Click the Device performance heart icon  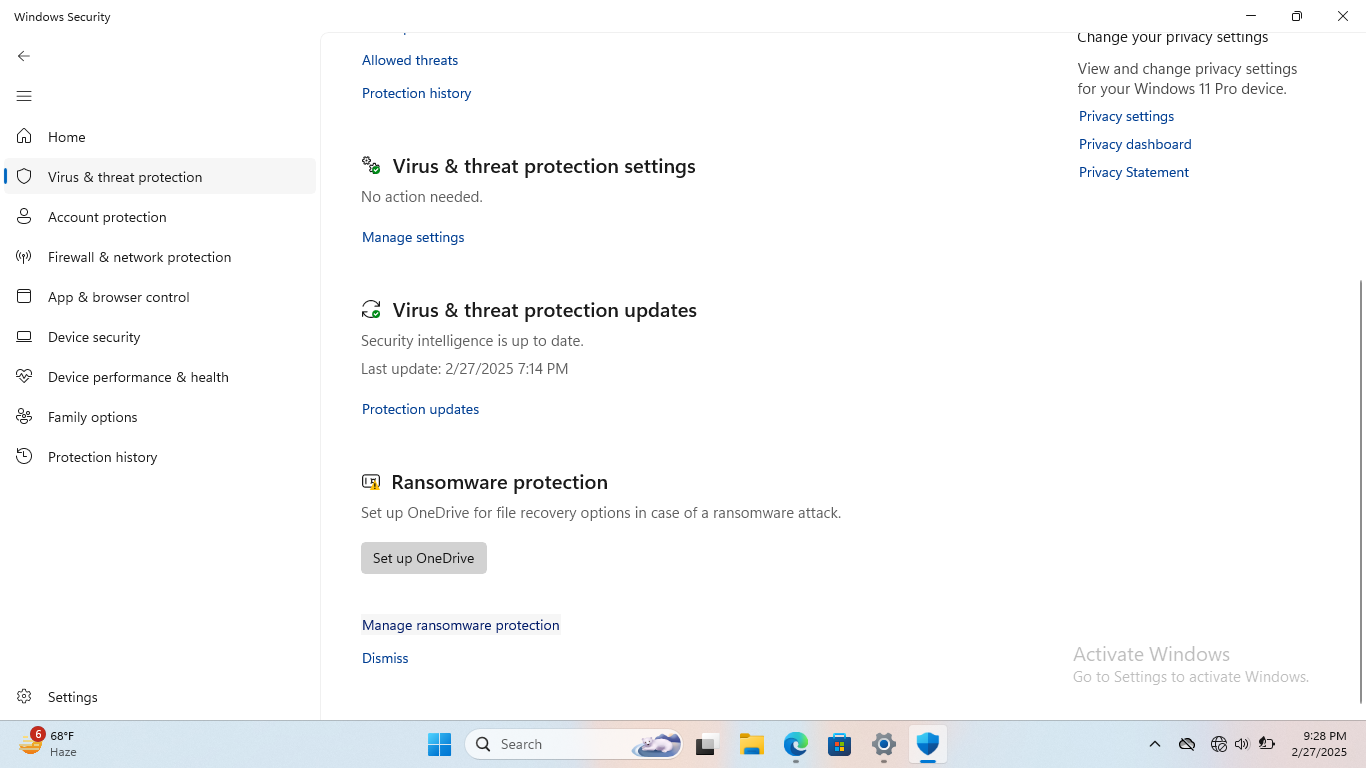click(x=24, y=377)
